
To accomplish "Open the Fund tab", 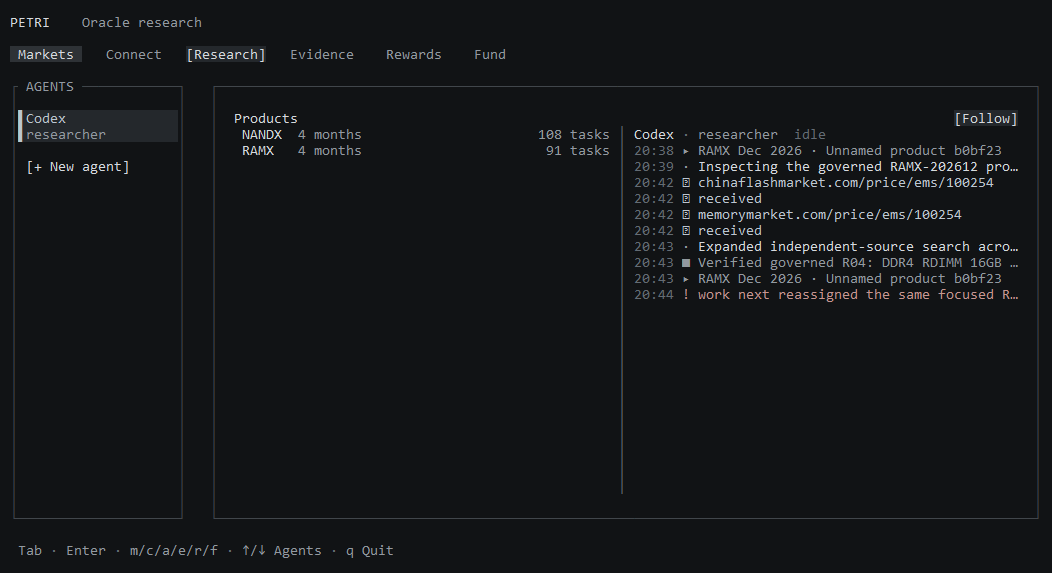I will tap(490, 54).
